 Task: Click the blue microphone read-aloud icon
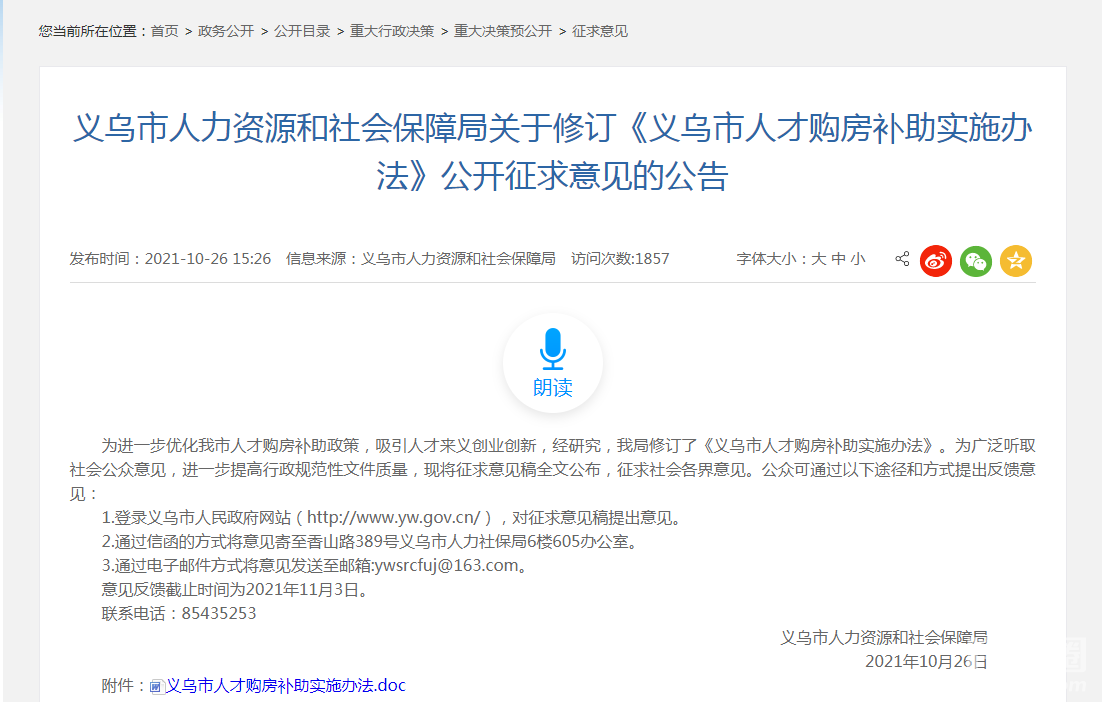[552, 349]
